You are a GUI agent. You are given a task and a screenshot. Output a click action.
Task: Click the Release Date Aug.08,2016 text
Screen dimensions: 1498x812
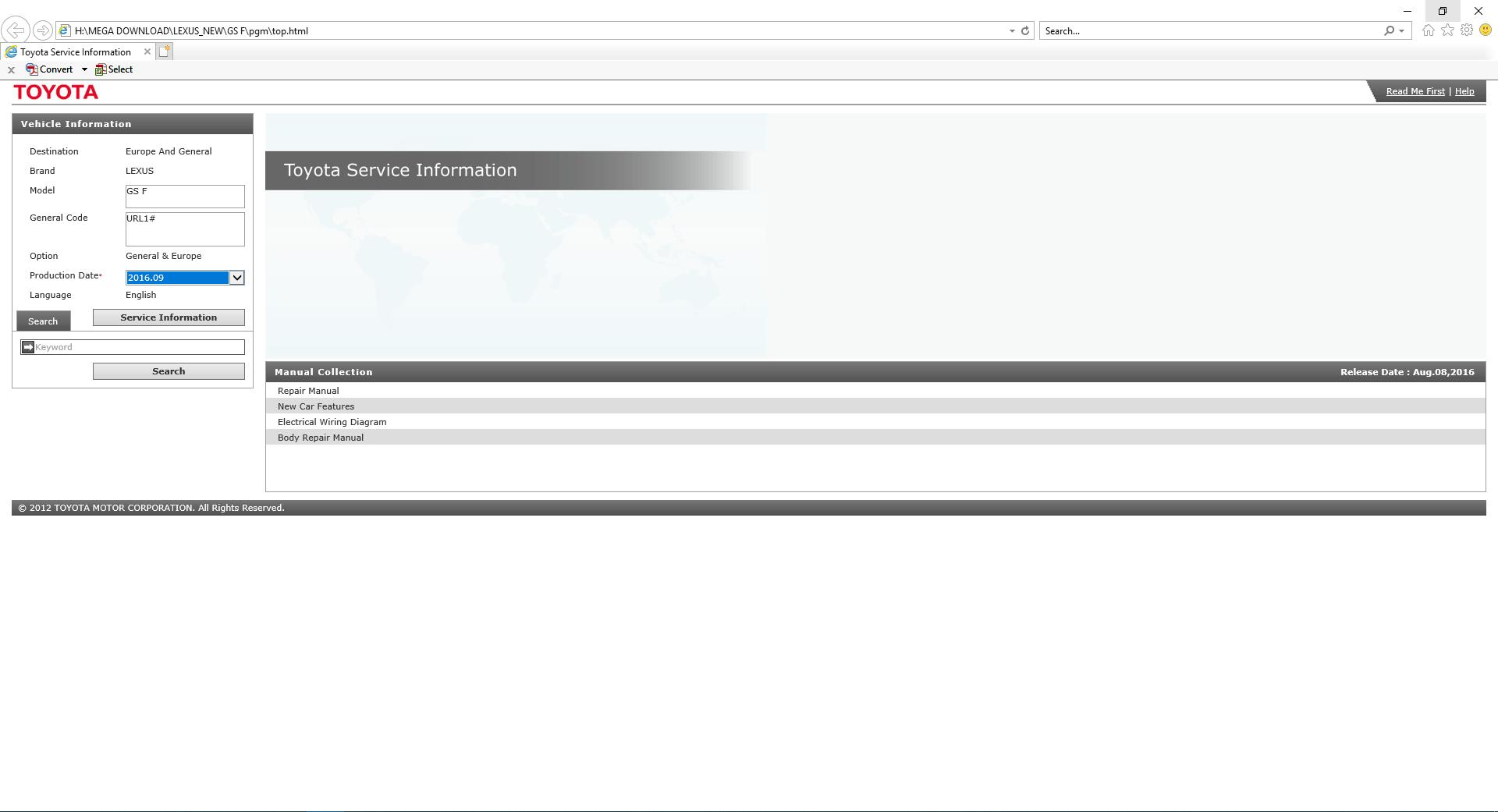click(1407, 372)
